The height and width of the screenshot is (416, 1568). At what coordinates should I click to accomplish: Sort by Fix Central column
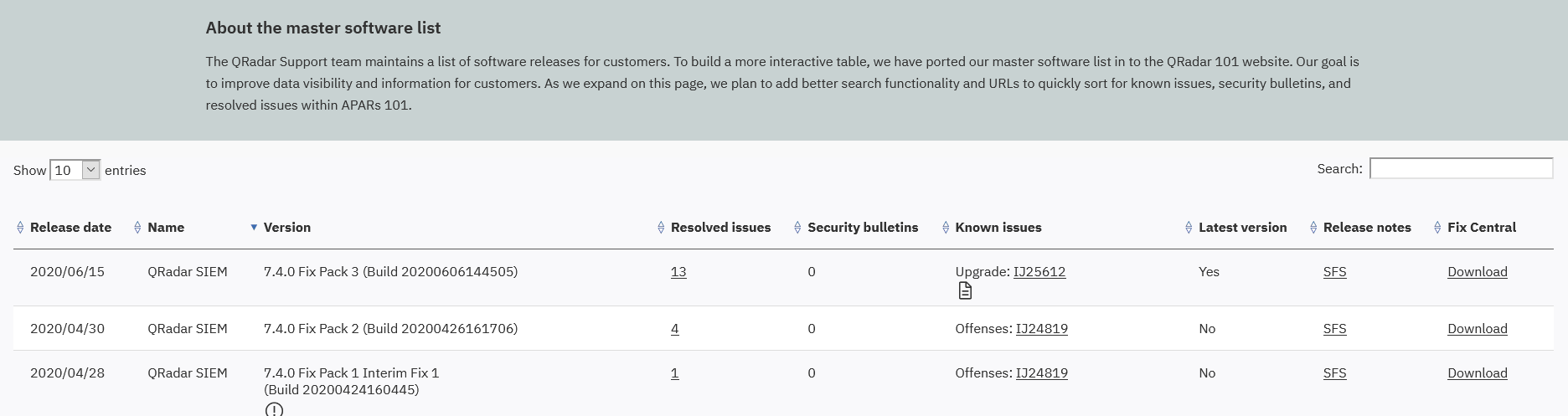click(1437, 228)
